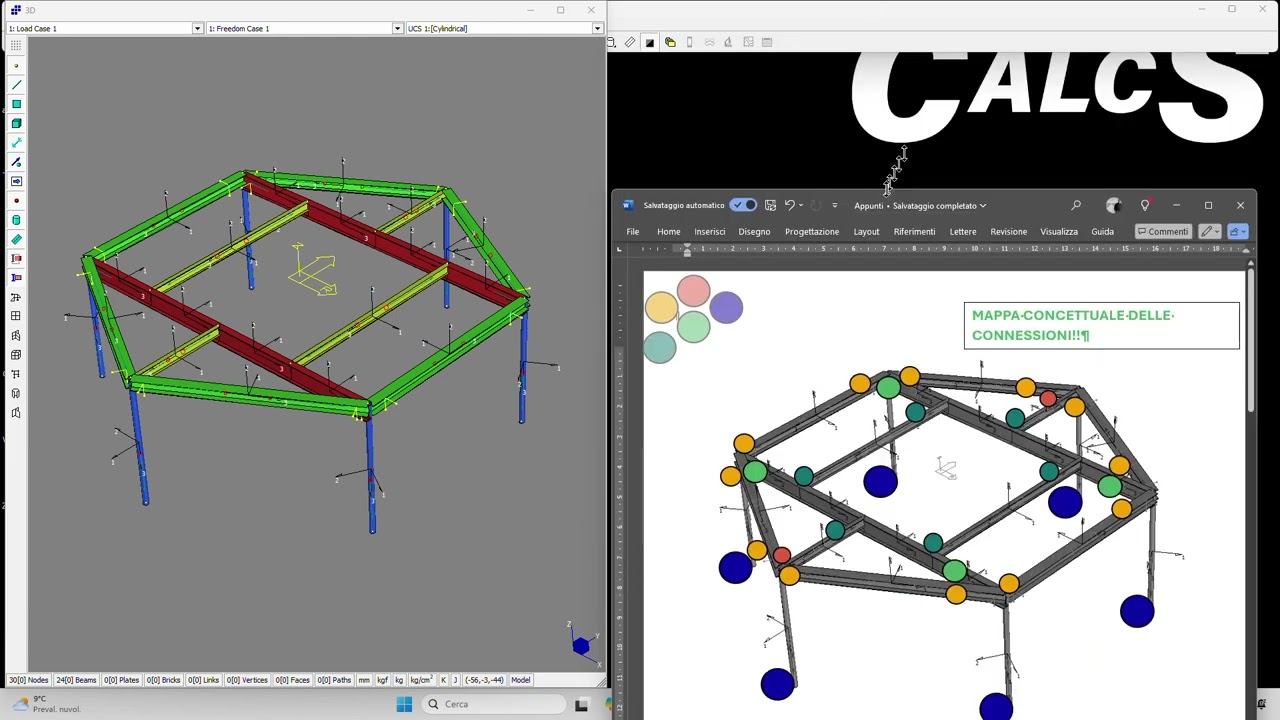
Task: Open Word search magnifier
Action: pos(1076,205)
